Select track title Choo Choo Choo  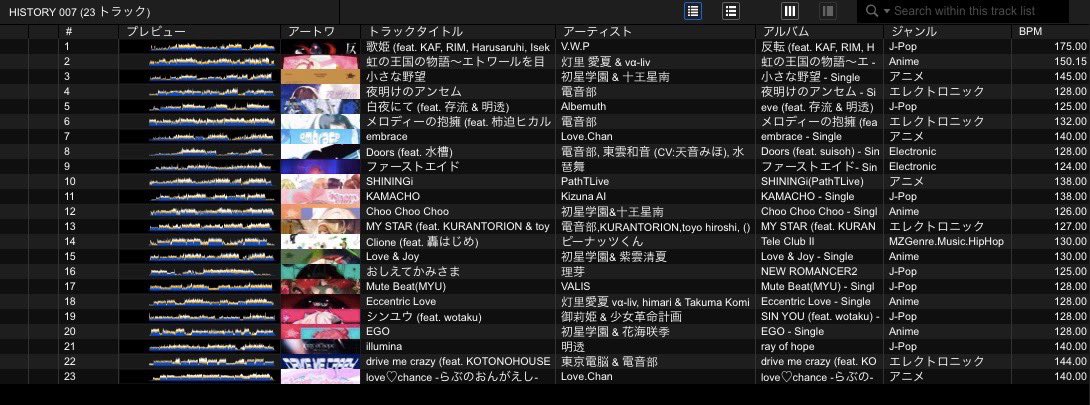point(407,211)
